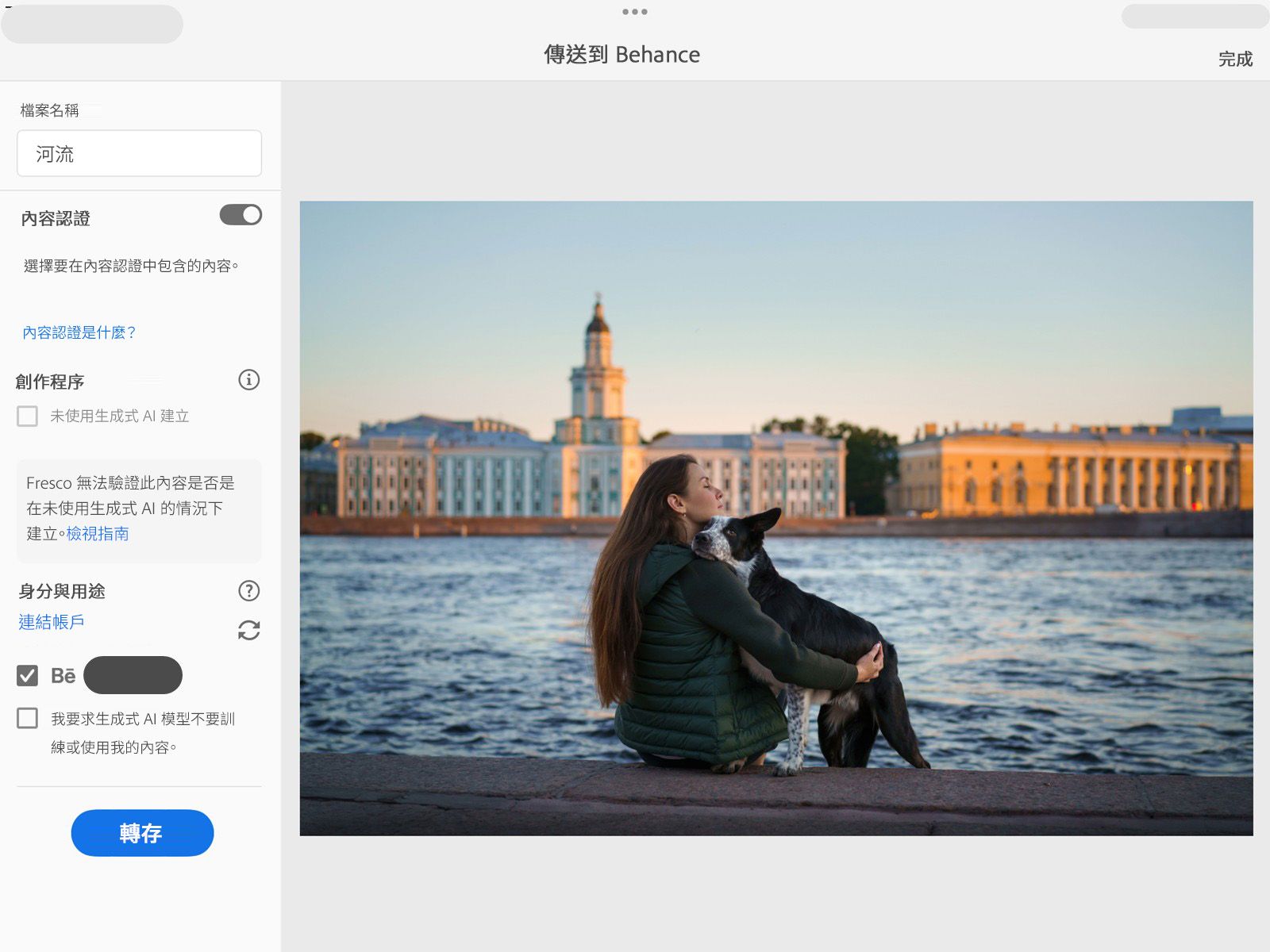Click the redacted Behance username pill
Image resolution: width=1270 pixels, height=952 pixels.
click(x=133, y=675)
